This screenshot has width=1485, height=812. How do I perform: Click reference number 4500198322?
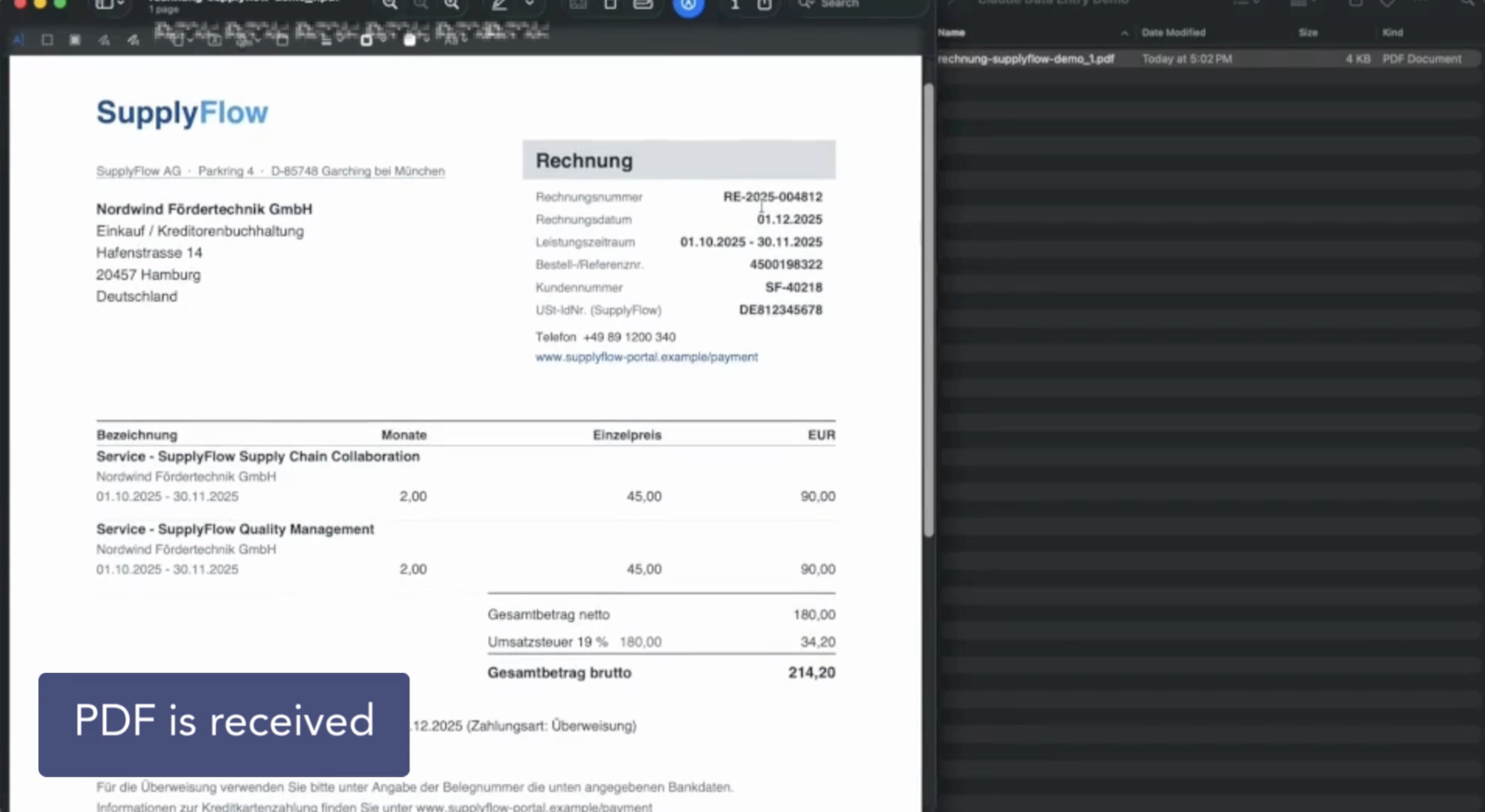pyautogui.click(x=786, y=264)
